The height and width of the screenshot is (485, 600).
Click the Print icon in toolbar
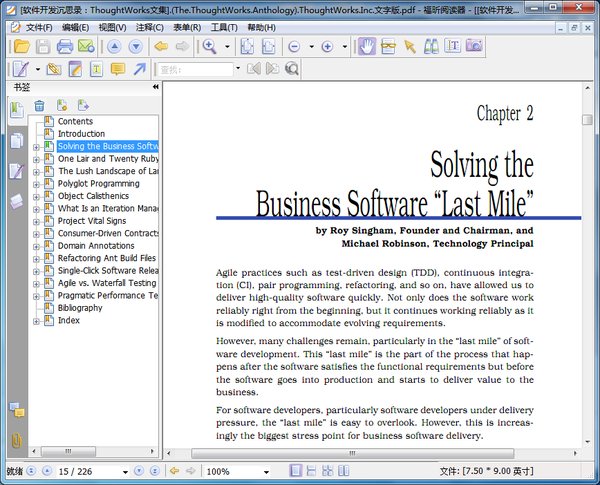click(65, 46)
